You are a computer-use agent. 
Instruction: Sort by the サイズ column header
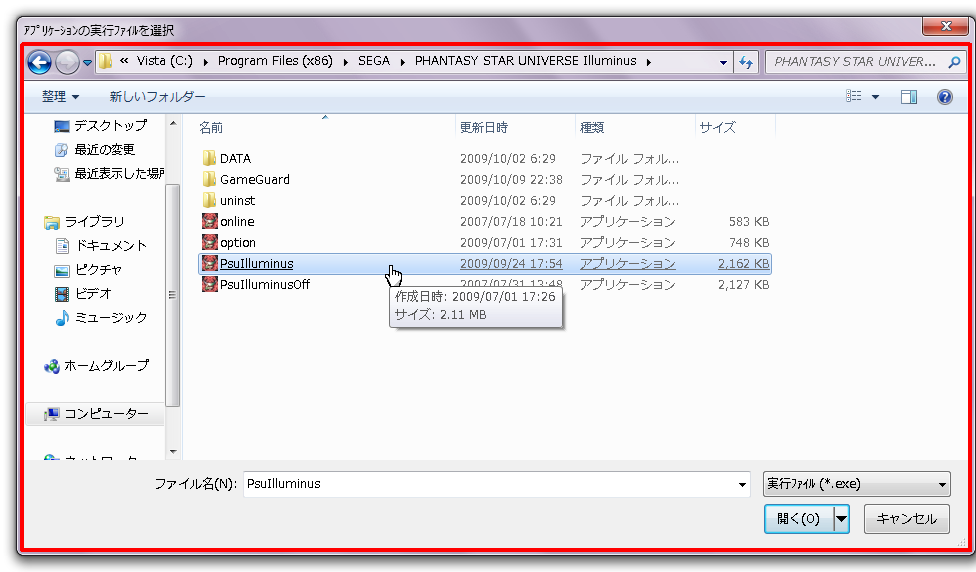pos(717,128)
